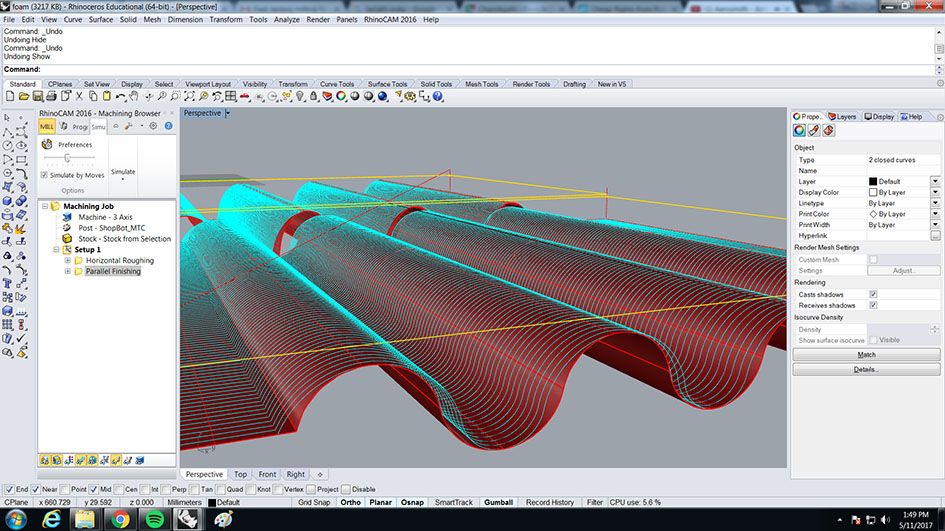Click the MILL button in Machining Browser
The image size is (945, 531).
click(46, 127)
